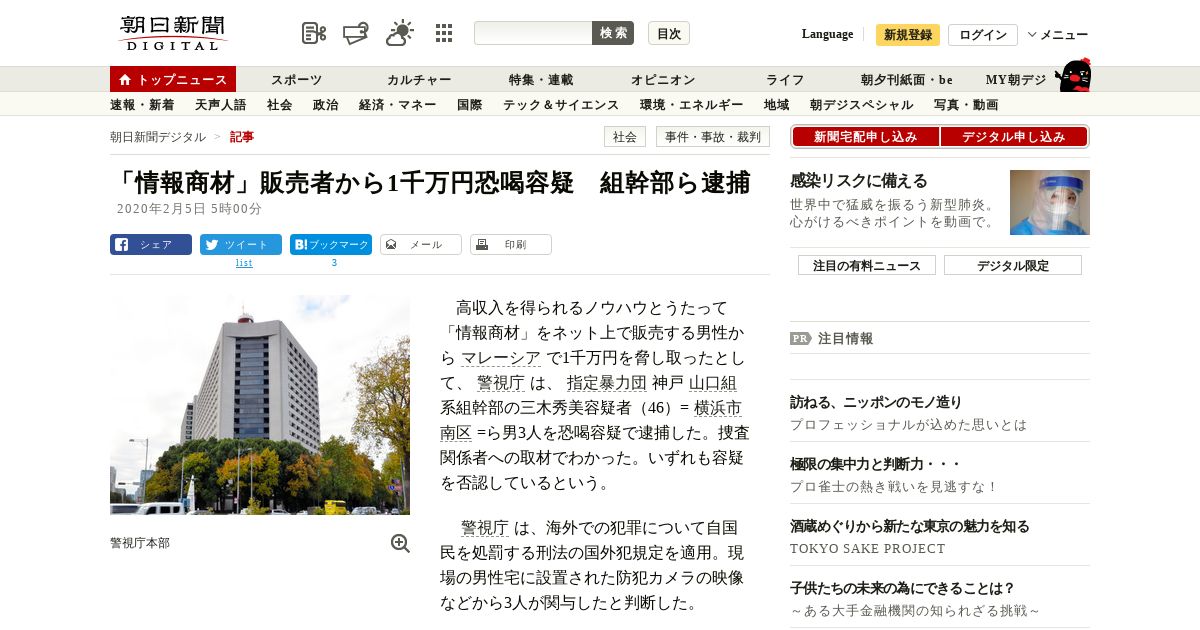Enlarge photo with magnifier icon
The height and width of the screenshot is (630, 1200).
[x=400, y=543]
